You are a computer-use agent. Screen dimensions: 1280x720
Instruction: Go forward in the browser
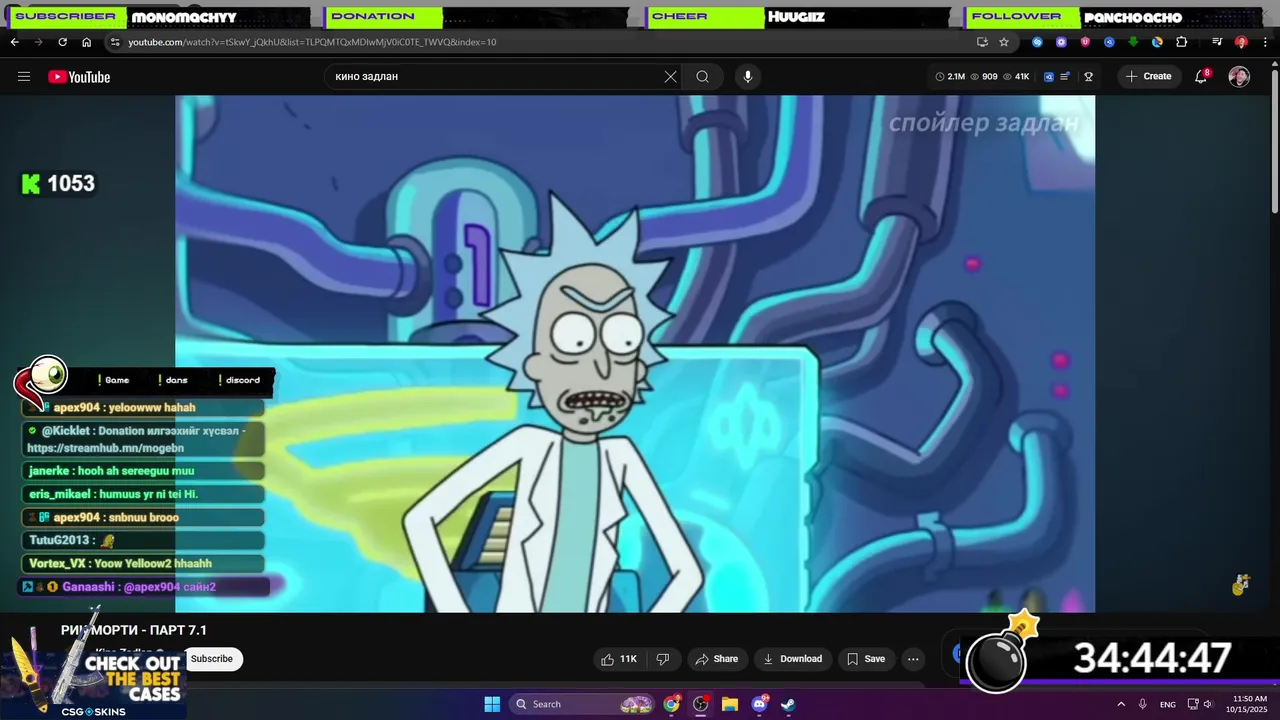[x=38, y=42]
